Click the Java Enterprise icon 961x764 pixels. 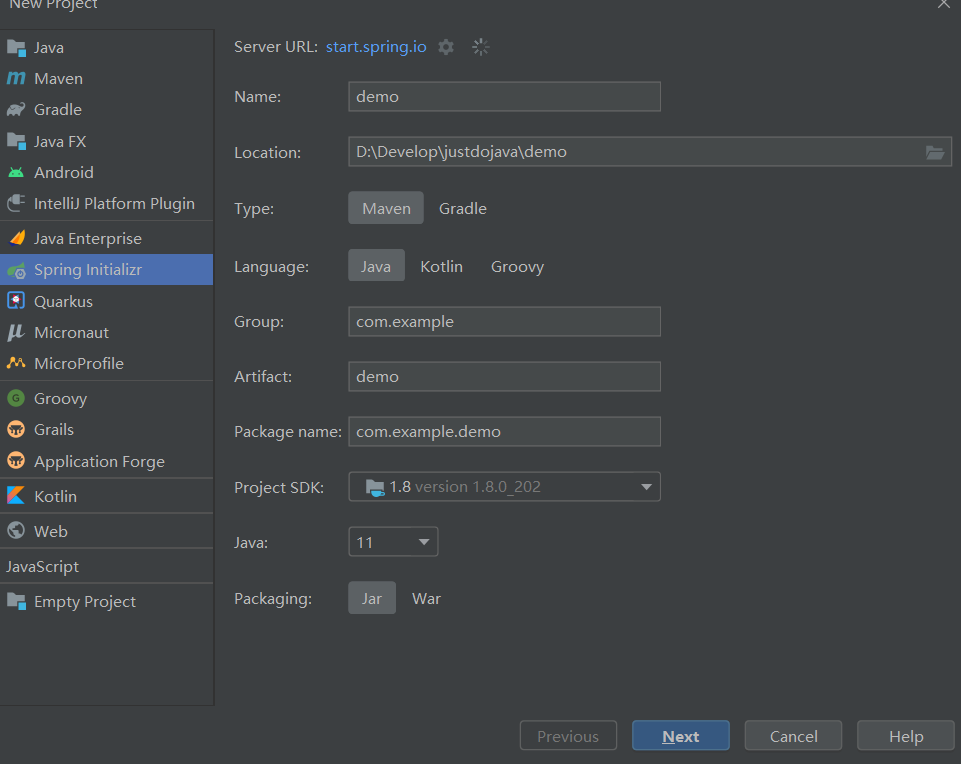[x=17, y=238]
